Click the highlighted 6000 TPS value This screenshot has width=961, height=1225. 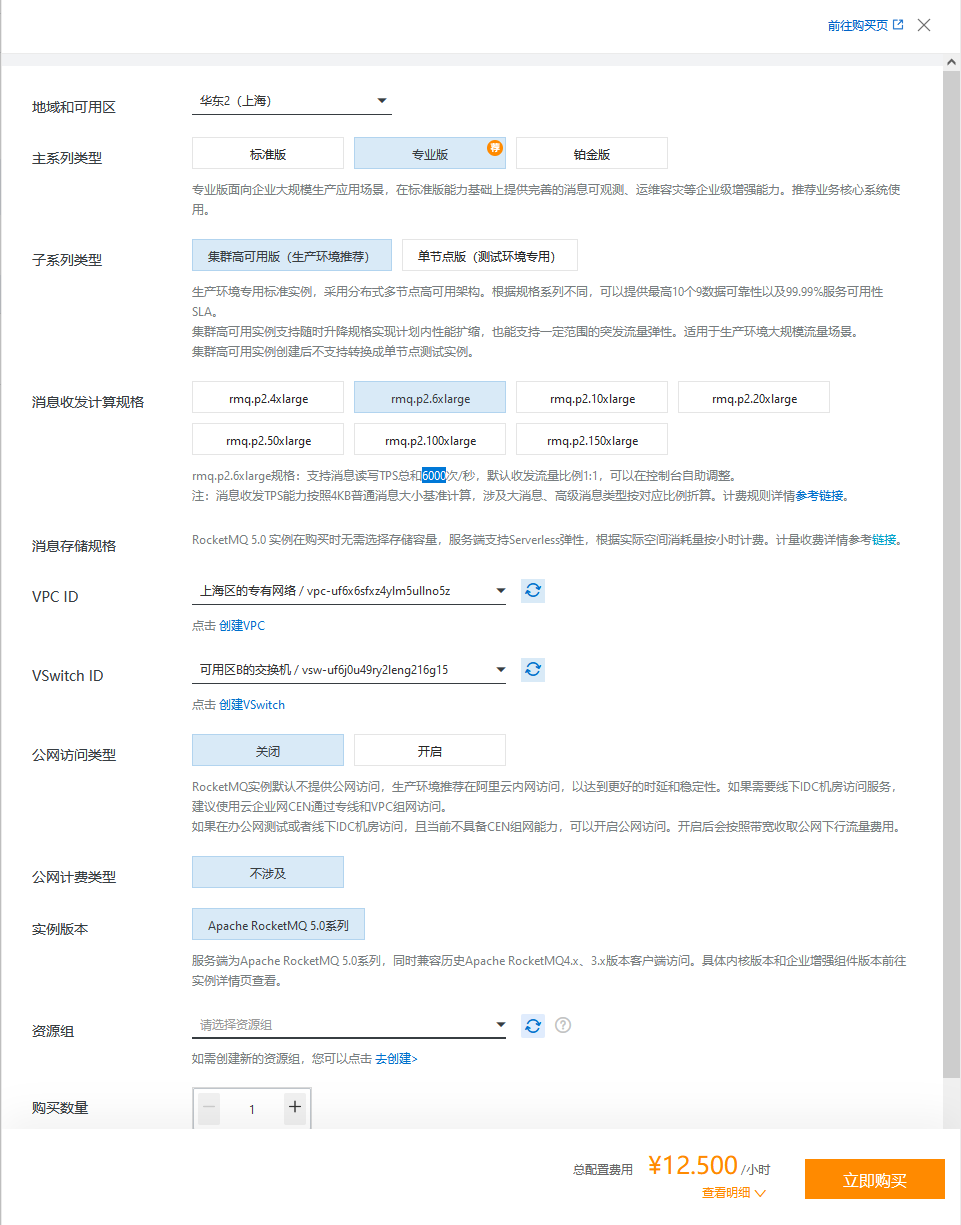point(434,475)
